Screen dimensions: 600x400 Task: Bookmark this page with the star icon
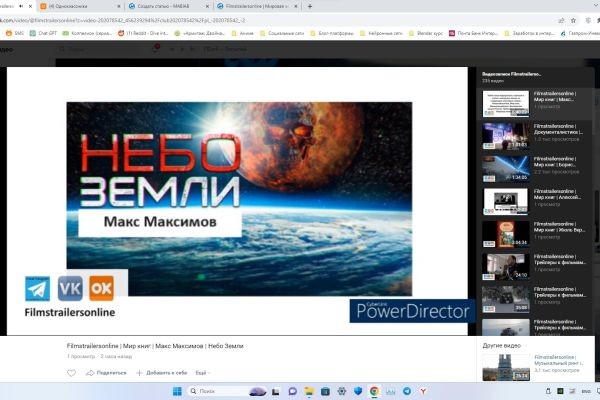[x=573, y=20]
